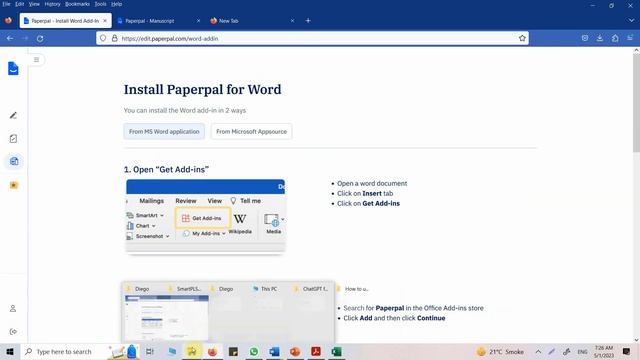
Task: Show hidden system tray icons chevron
Action: [x=538, y=351]
